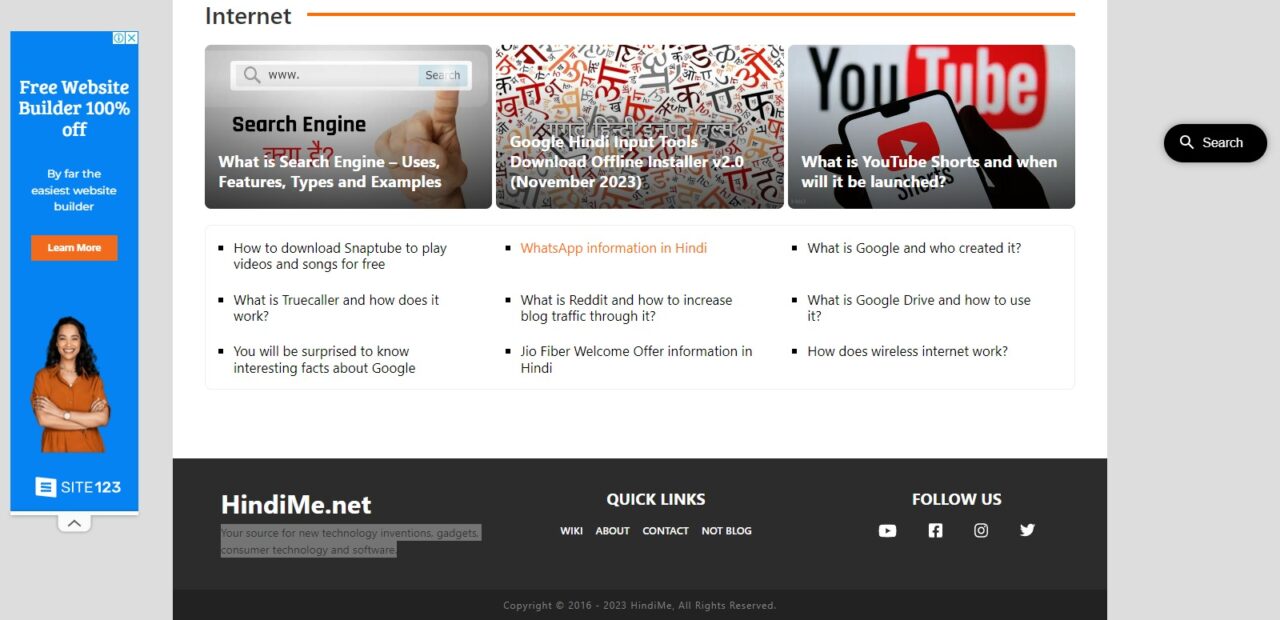Click the floating Search button
Image resolution: width=1280 pixels, height=620 pixels.
click(x=1215, y=143)
